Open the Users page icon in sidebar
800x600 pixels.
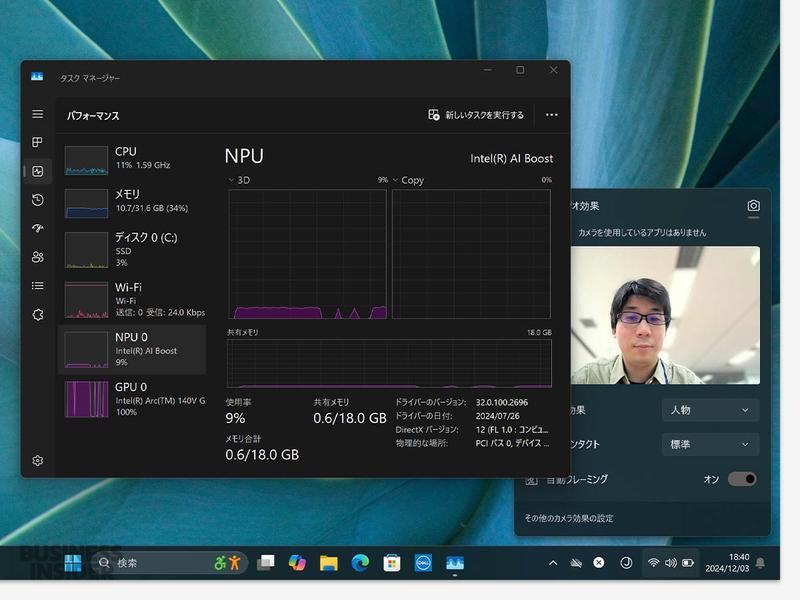point(38,257)
